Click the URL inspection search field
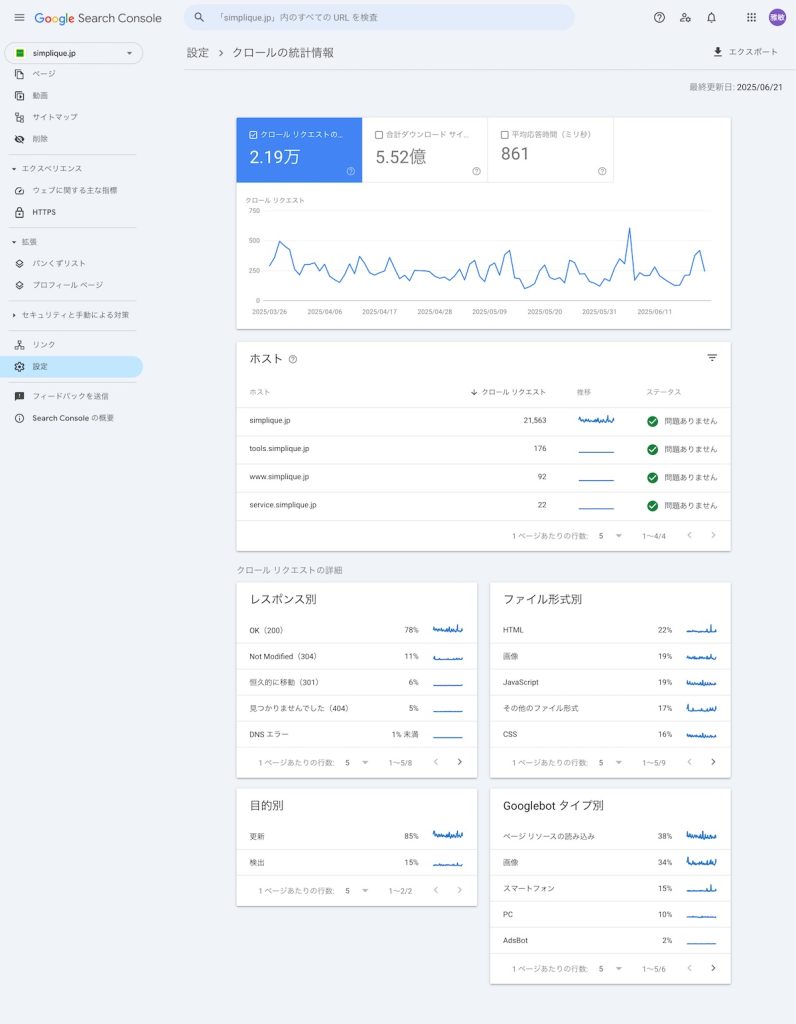Image resolution: width=796 pixels, height=1024 pixels. point(379,18)
